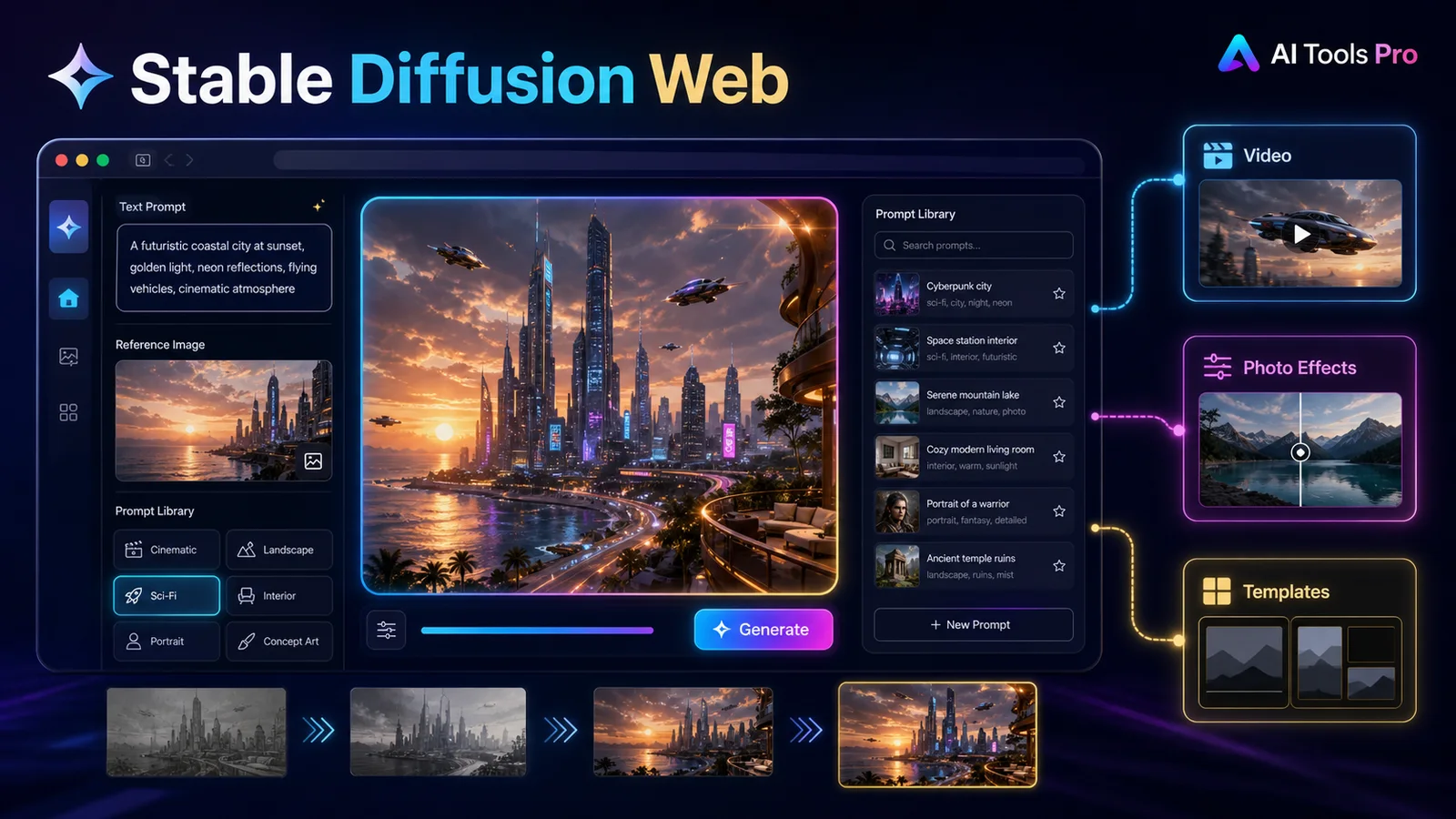The image size is (1456, 819).
Task: Click the generation progress bar
Action: tap(537, 630)
